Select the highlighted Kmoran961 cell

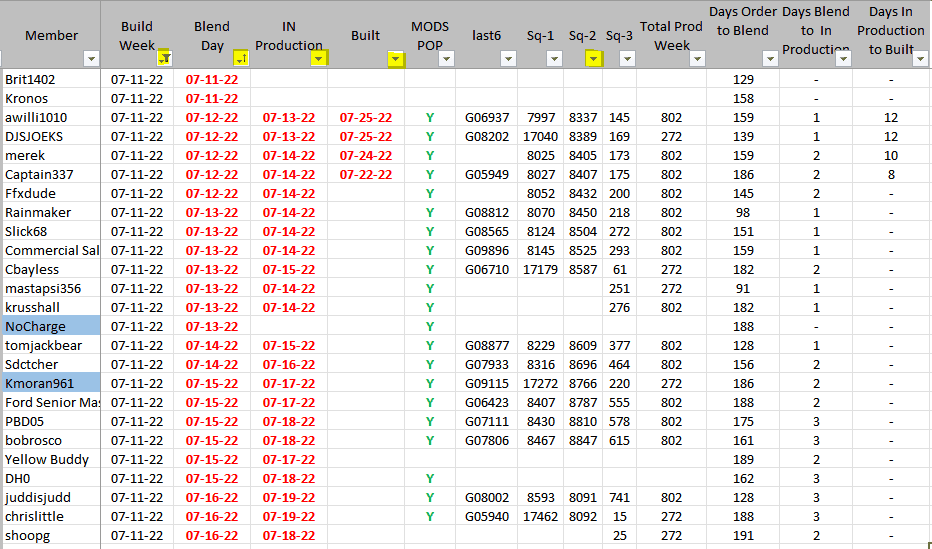click(x=50, y=383)
